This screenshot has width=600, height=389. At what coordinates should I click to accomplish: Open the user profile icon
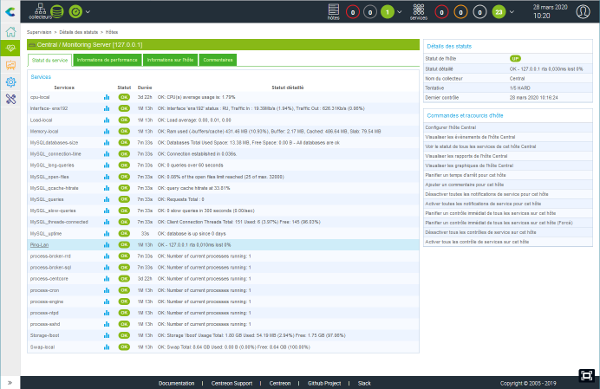(x=583, y=12)
